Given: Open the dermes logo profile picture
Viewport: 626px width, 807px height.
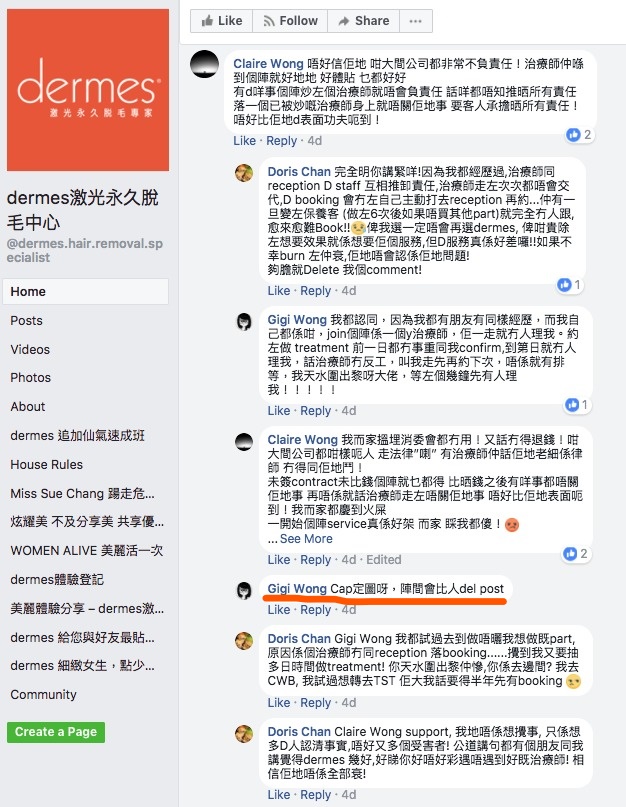Looking at the screenshot, I should click(88, 90).
